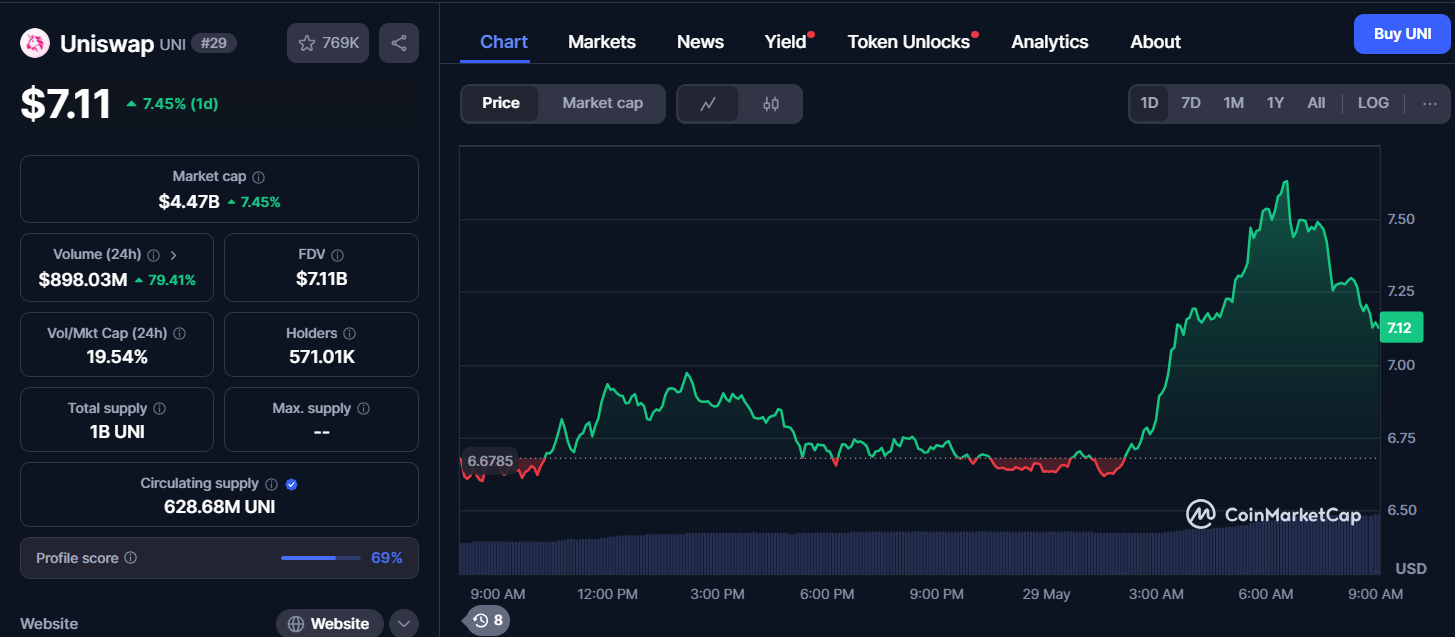Switch to the Markets tab

point(602,42)
